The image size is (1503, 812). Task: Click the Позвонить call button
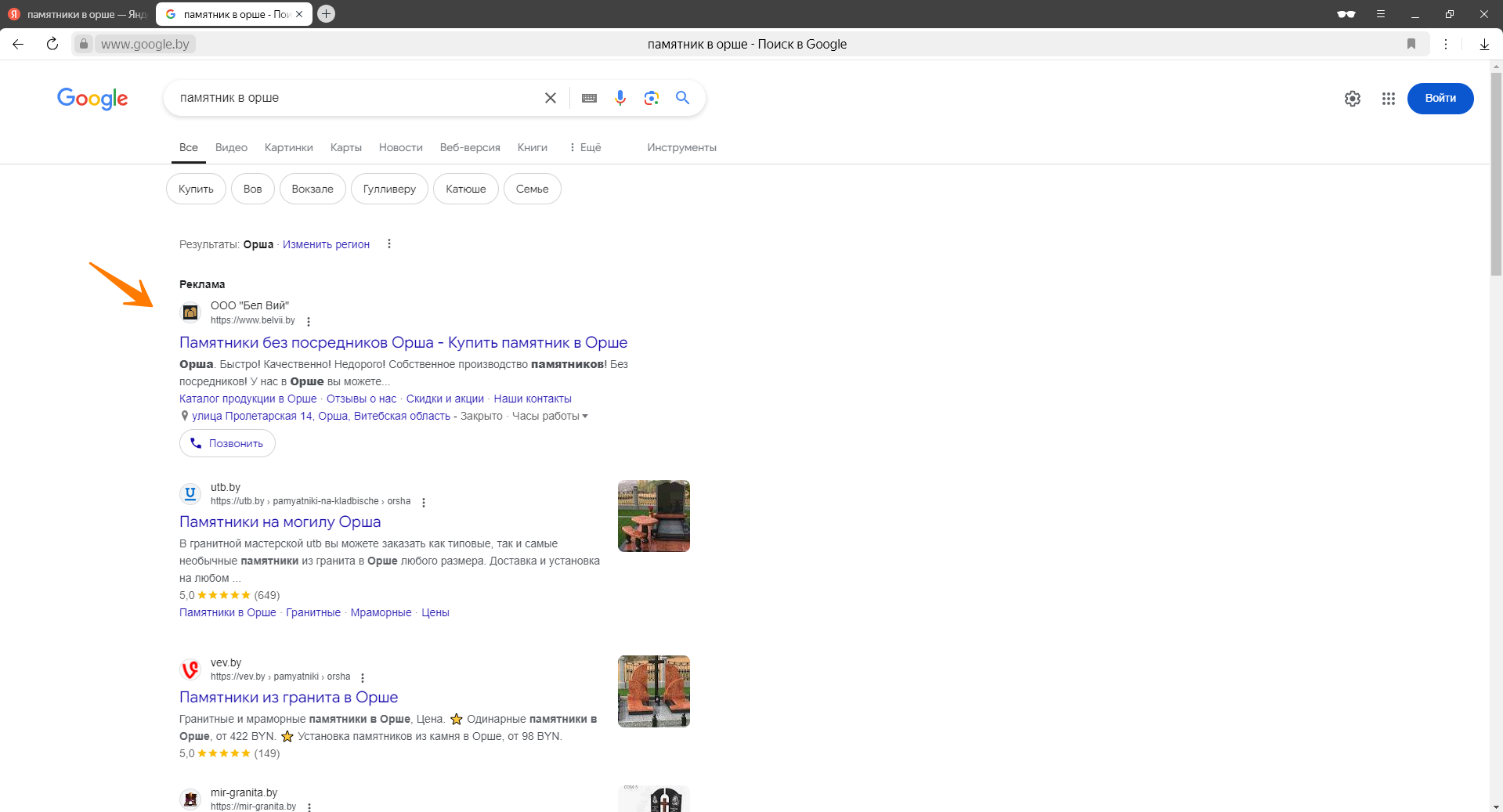coord(227,443)
